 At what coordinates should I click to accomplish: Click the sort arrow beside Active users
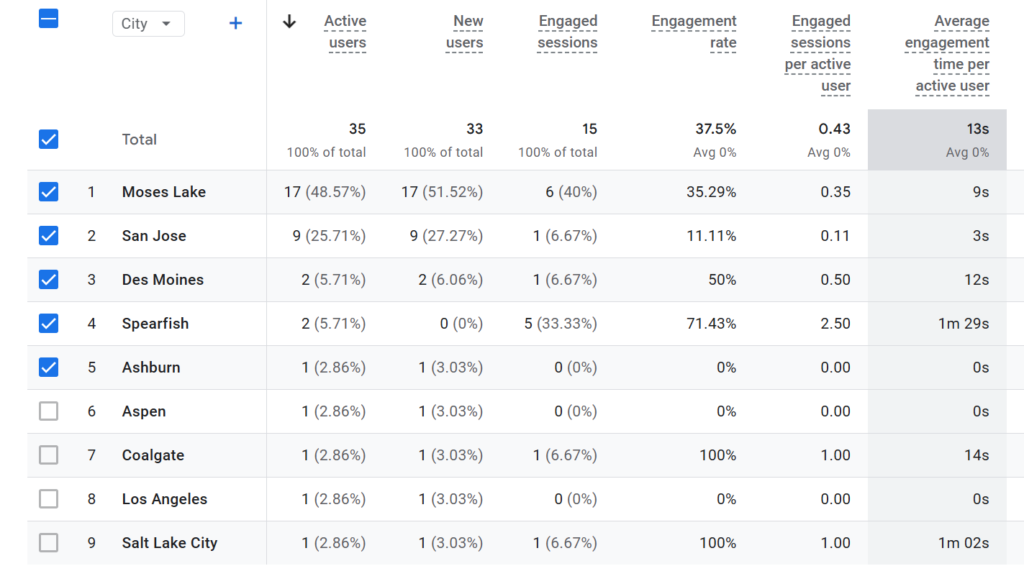tap(290, 22)
